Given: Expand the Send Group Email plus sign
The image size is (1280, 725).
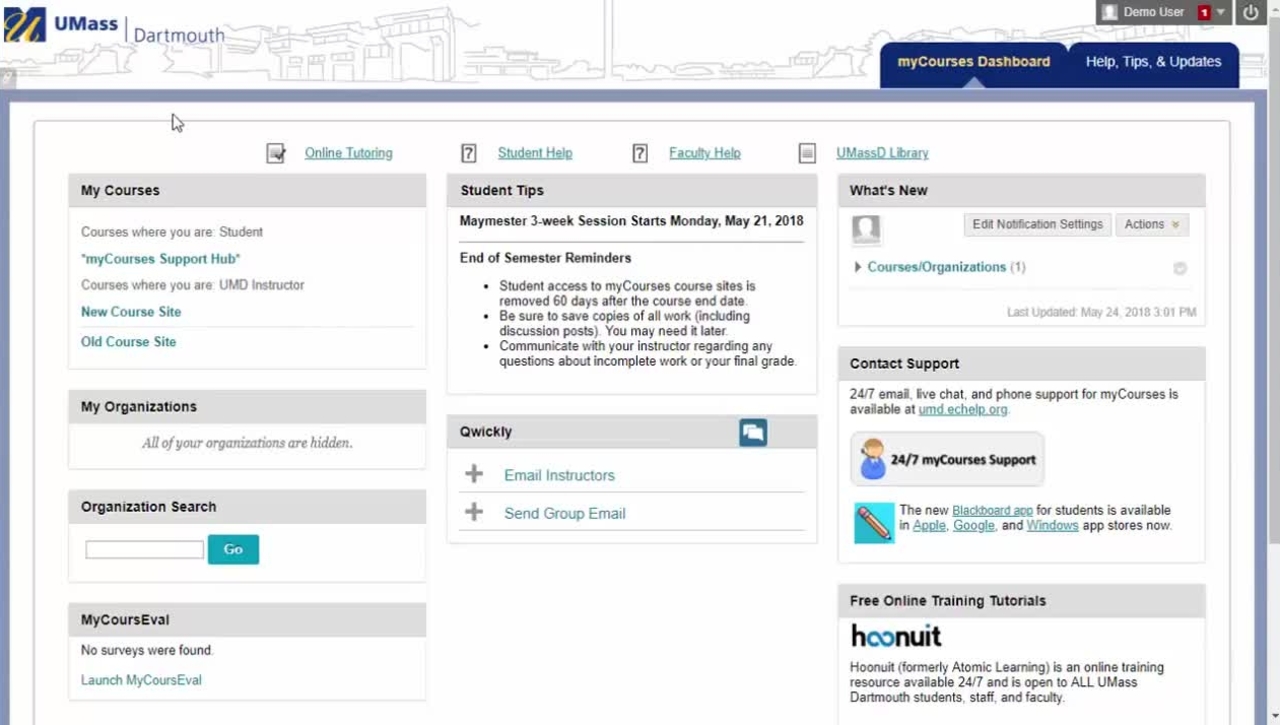Looking at the screenshot, I should [x=474, y=512].
